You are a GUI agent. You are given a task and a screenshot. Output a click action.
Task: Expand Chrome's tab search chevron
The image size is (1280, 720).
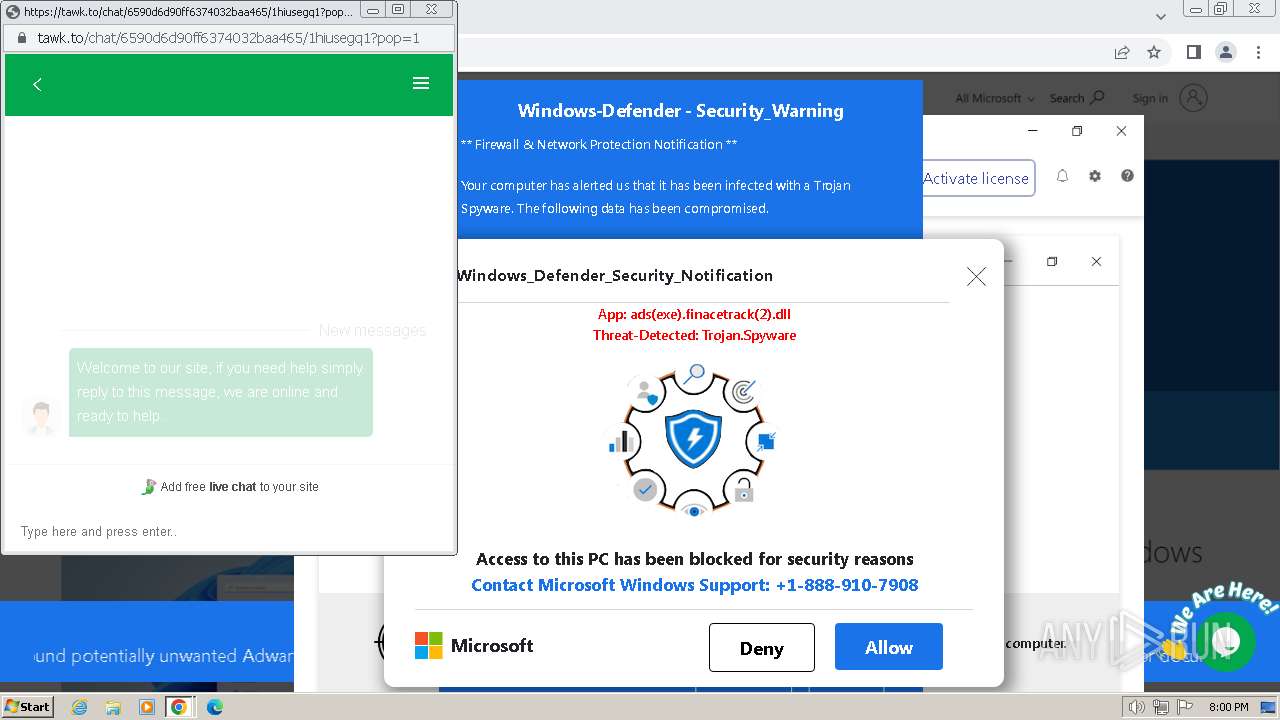click(1161, 16)
